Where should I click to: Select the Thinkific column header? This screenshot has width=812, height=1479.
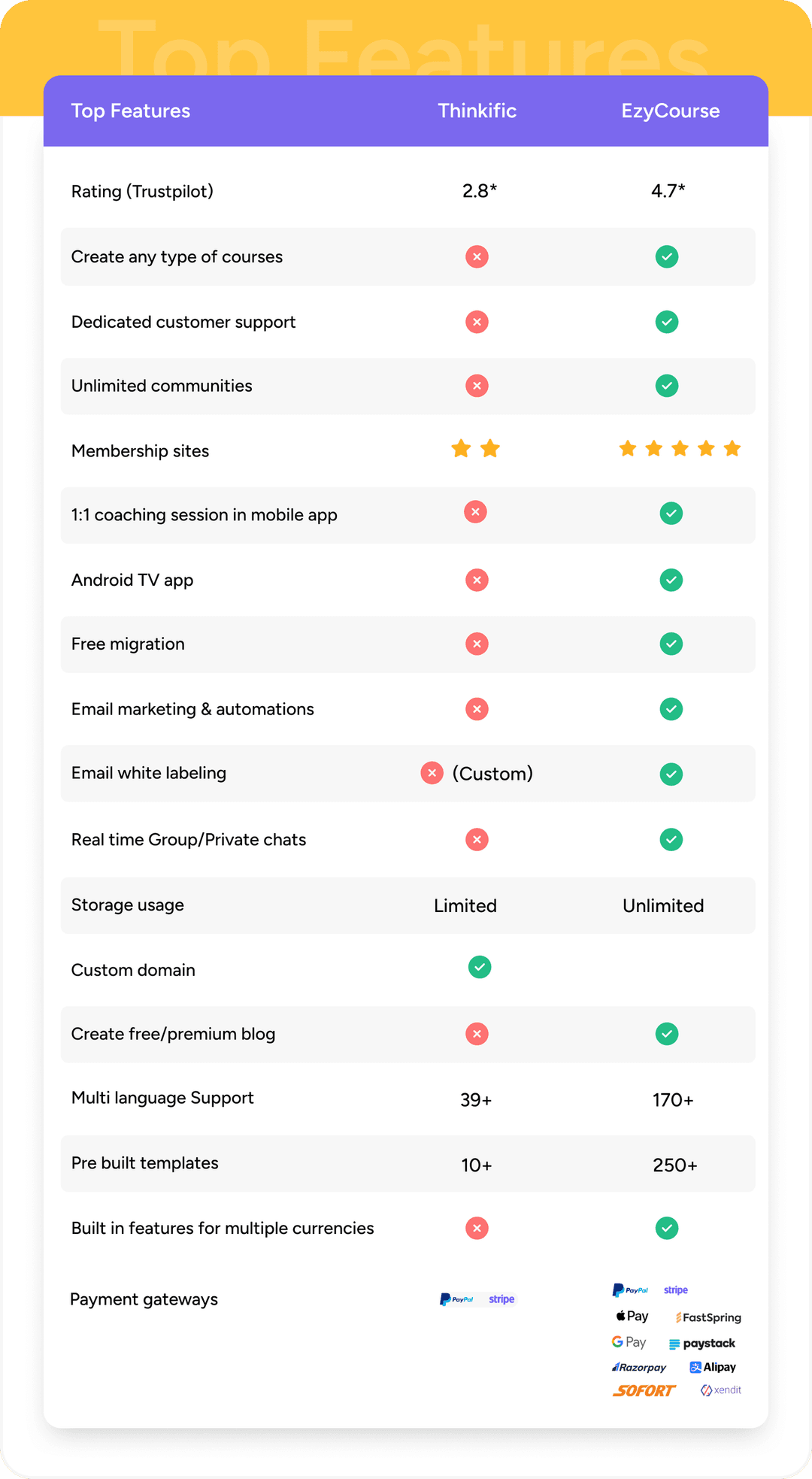point(477,111)
